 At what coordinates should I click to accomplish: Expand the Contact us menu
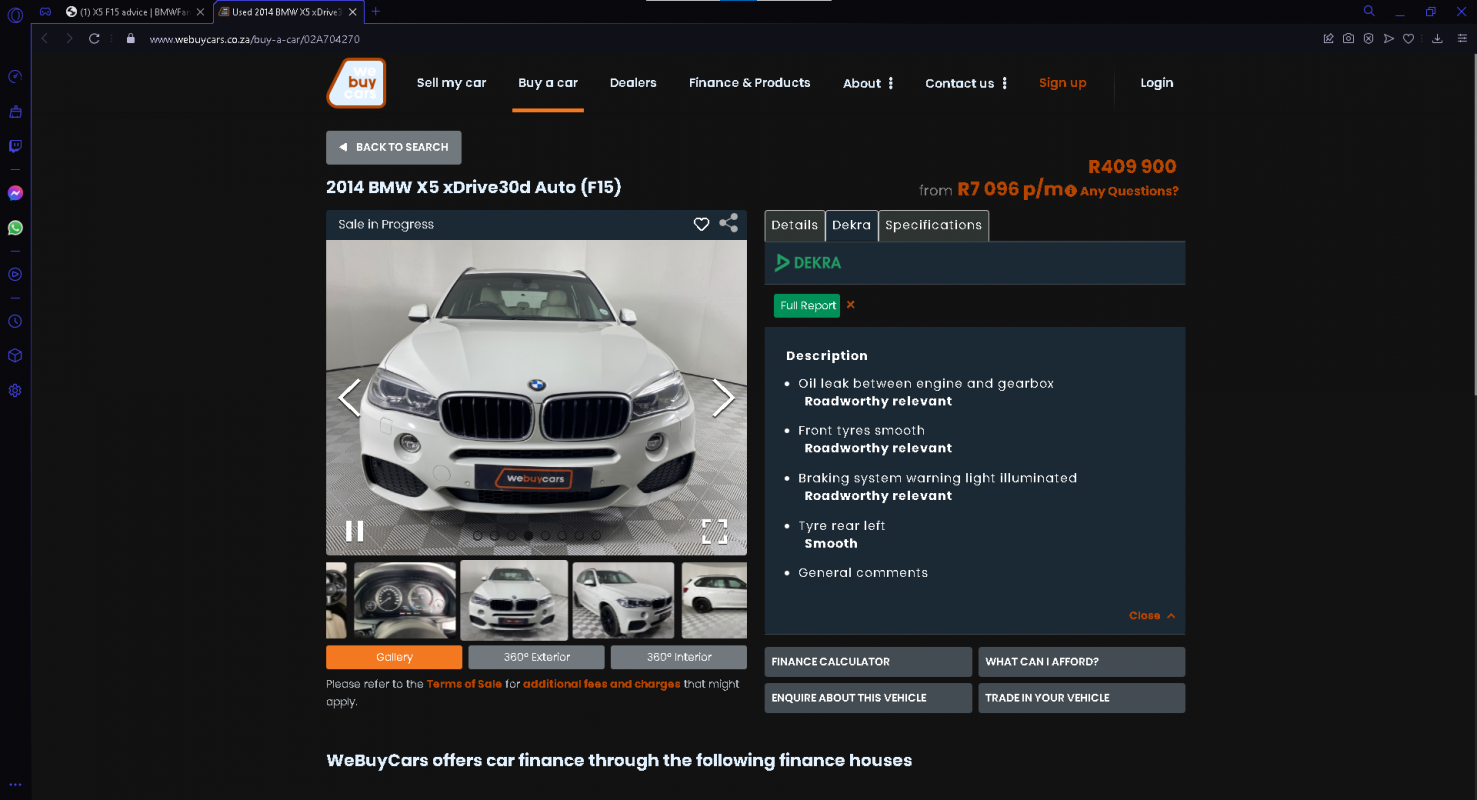pos(966,84)
